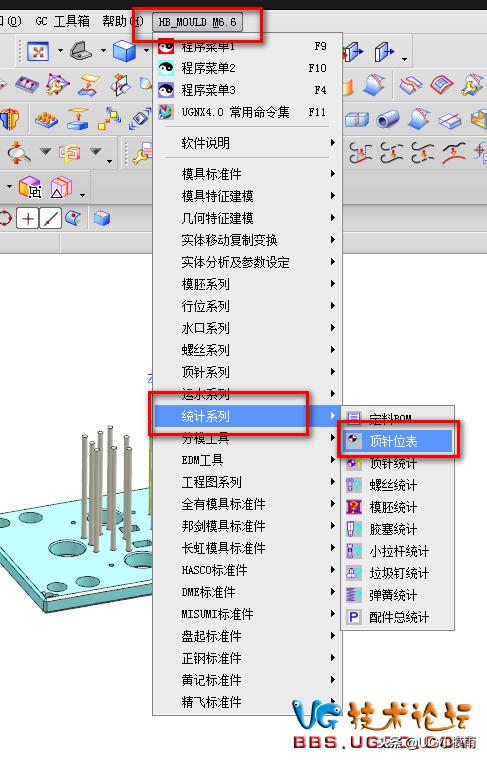
Task: Click the grey wedge solid toolbar icon
Action: (80, 50)
